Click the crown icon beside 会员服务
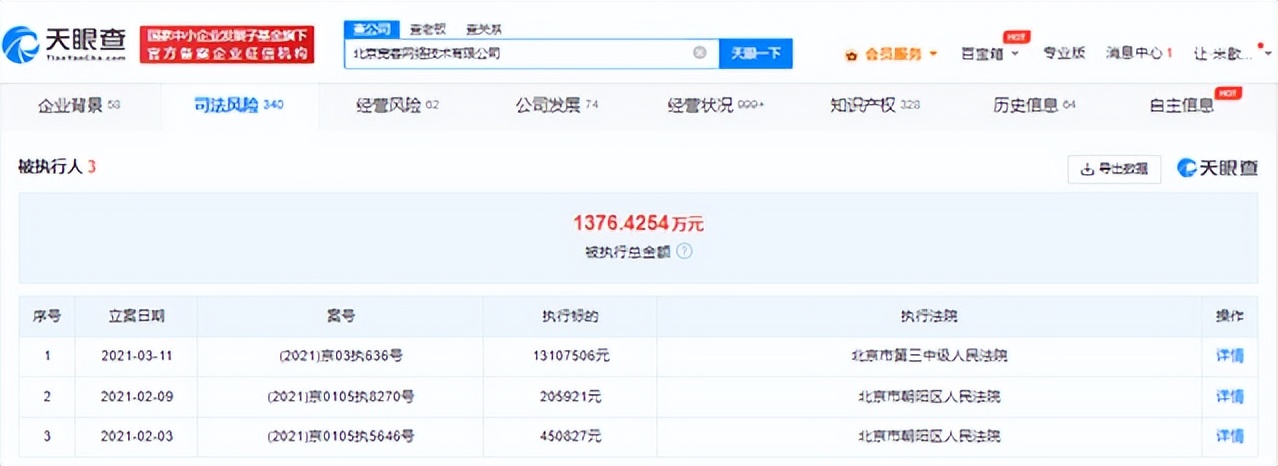This screenshot has width=1278, height=466. pos(851,54)
